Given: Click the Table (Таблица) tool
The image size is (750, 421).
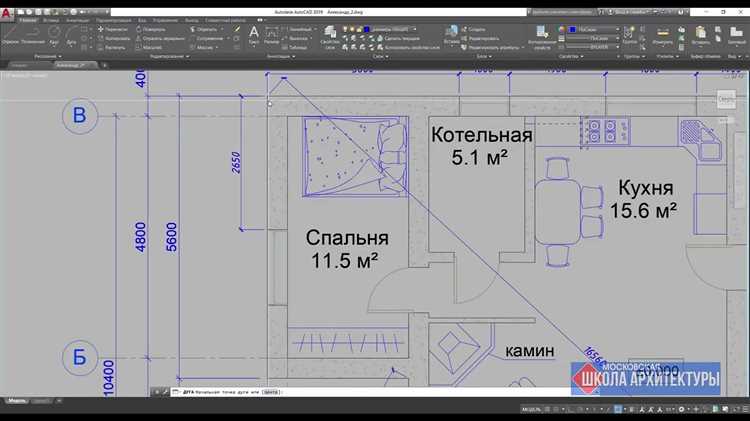Looking at the screenshot, I should pos(294,47).
